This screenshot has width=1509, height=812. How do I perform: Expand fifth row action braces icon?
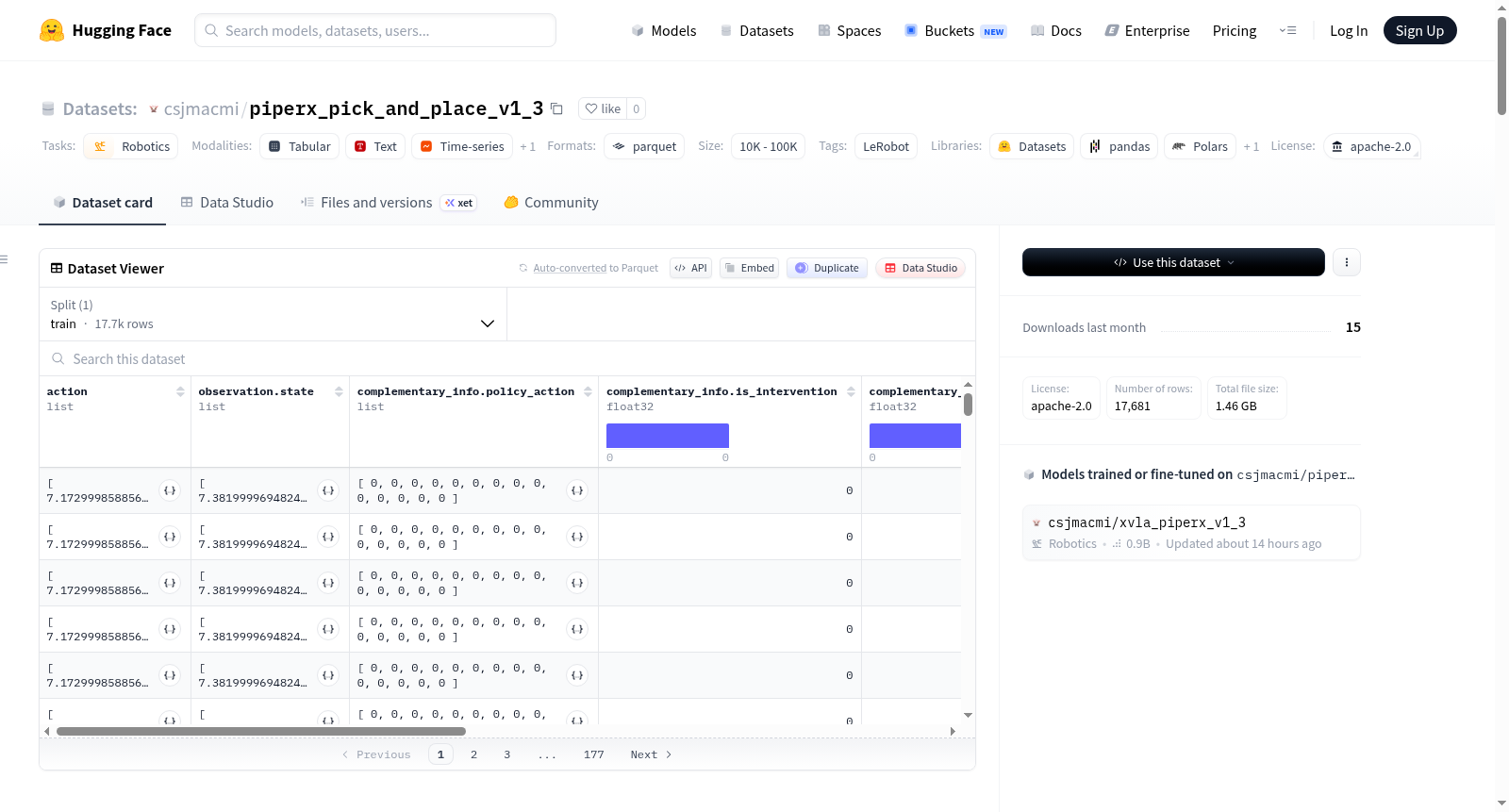[170, 675]
